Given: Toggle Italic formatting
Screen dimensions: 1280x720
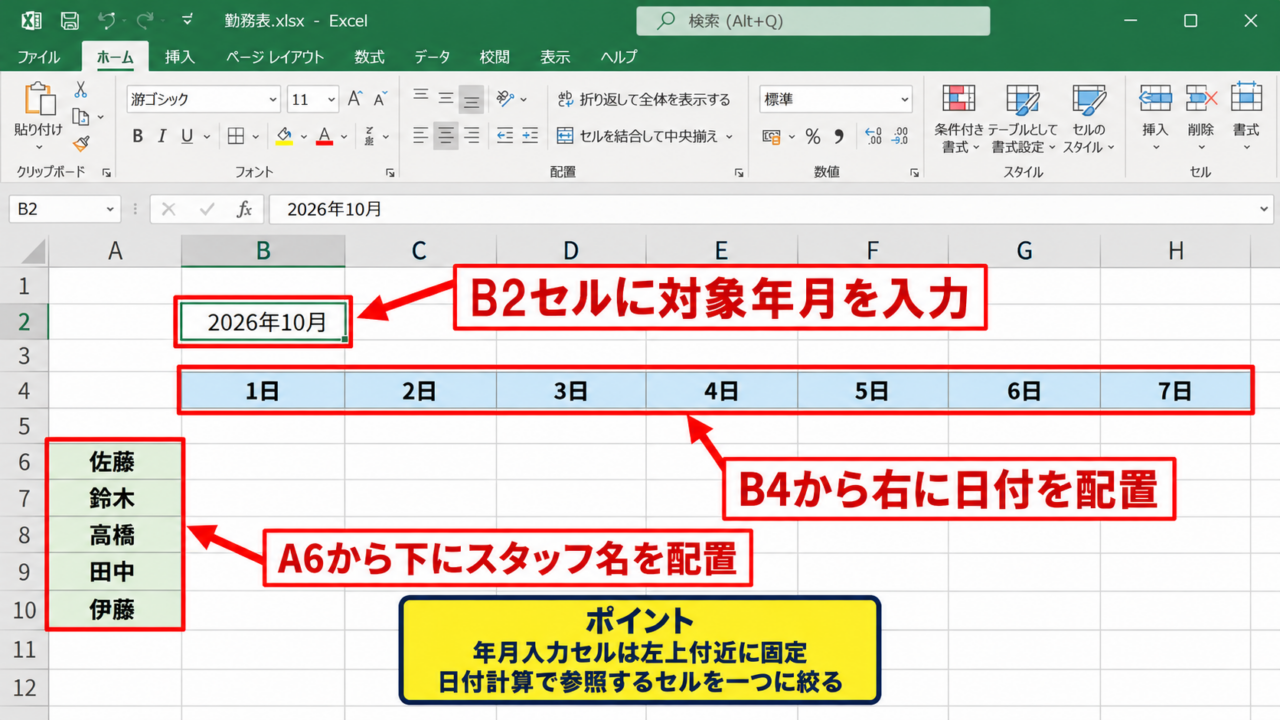Looking at the screenshot, I should [162, 136].
